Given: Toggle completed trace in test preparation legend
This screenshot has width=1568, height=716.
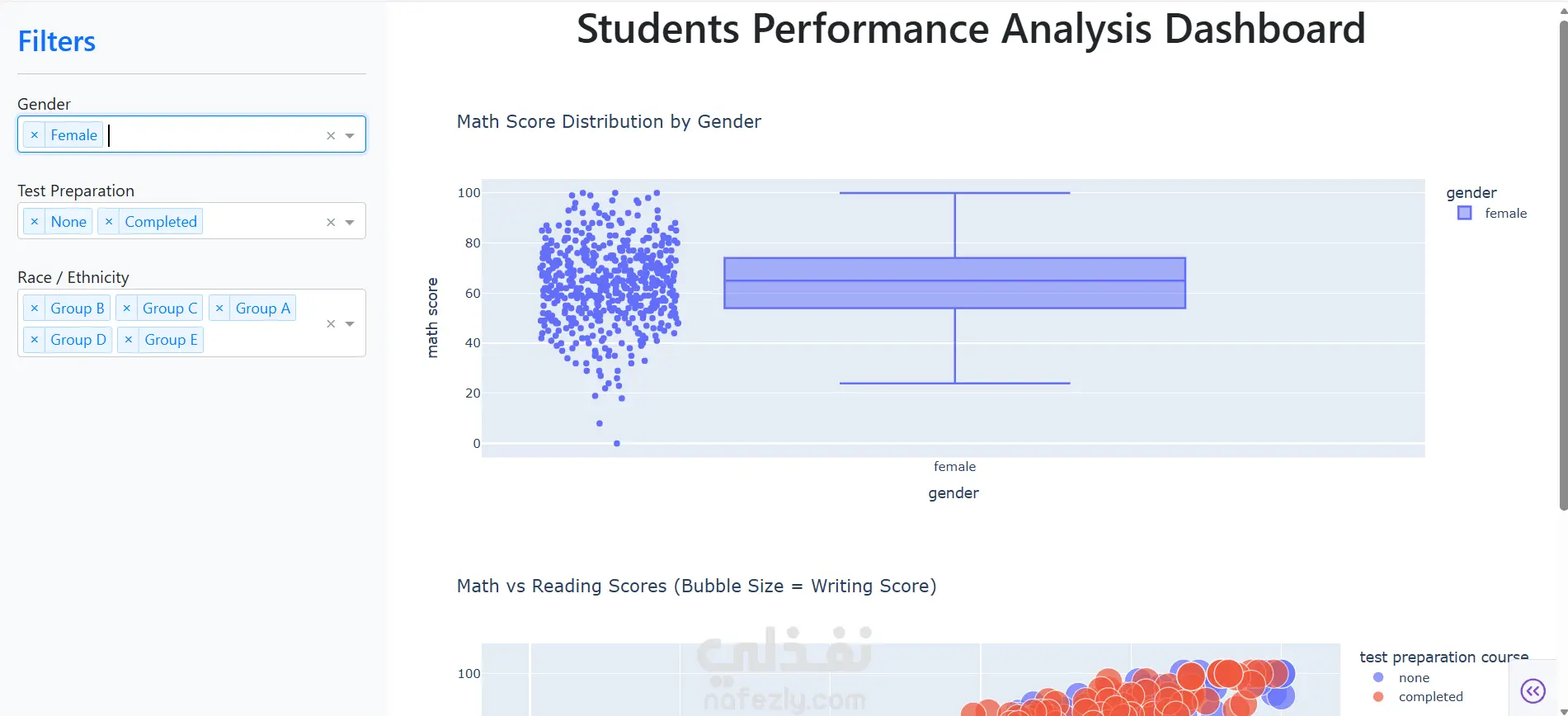Looking at the screenshot, I should (x=1429, y=697).
